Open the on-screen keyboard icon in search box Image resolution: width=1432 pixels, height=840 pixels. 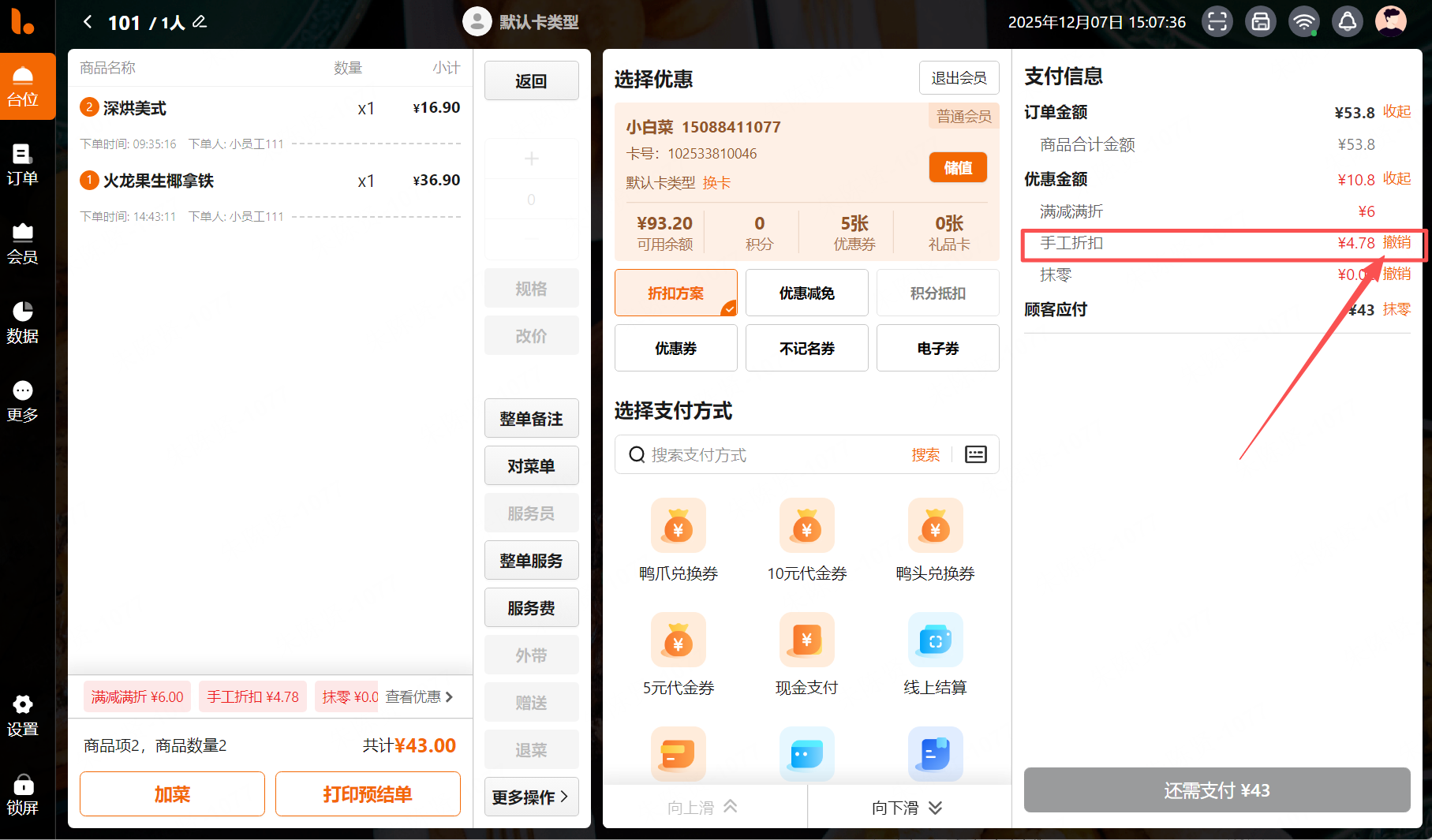point(976,454)
